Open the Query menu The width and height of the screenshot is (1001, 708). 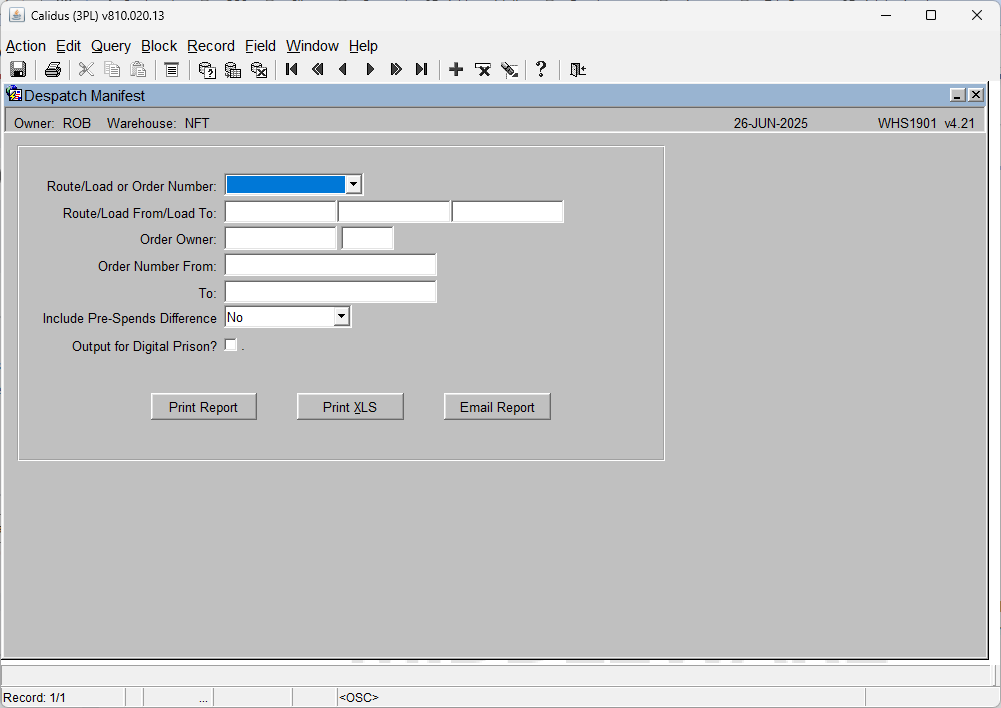pyautogui.click(x=111, y=46)
